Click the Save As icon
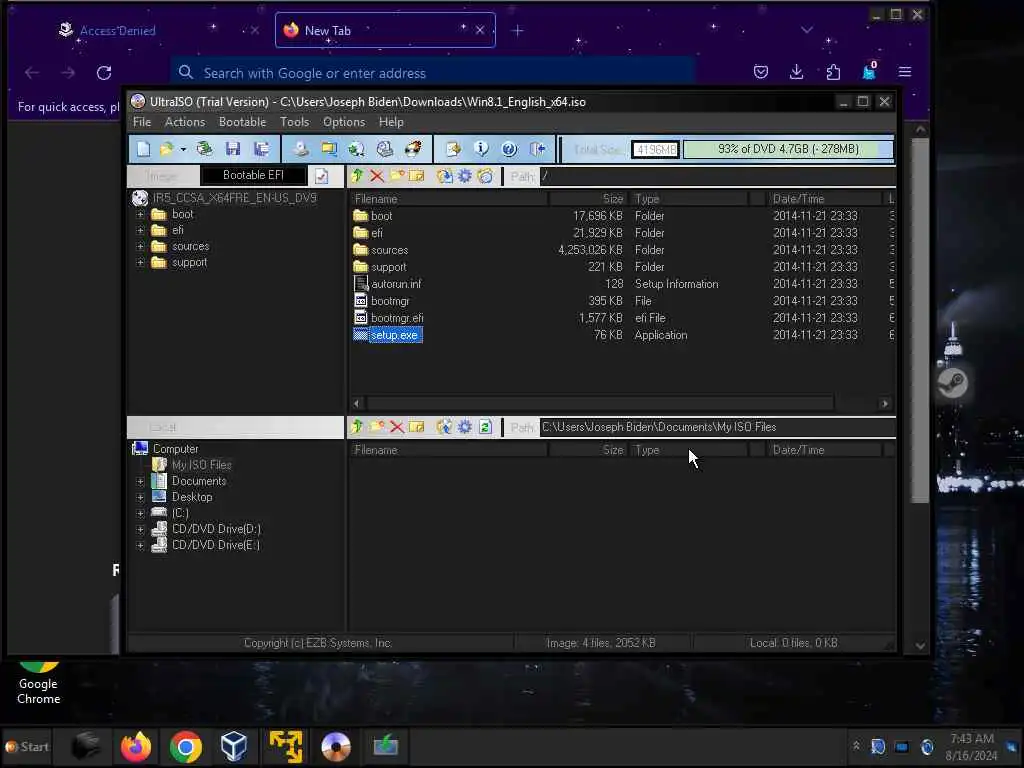This screenshot has height=768, width=1024. (262, 149)
